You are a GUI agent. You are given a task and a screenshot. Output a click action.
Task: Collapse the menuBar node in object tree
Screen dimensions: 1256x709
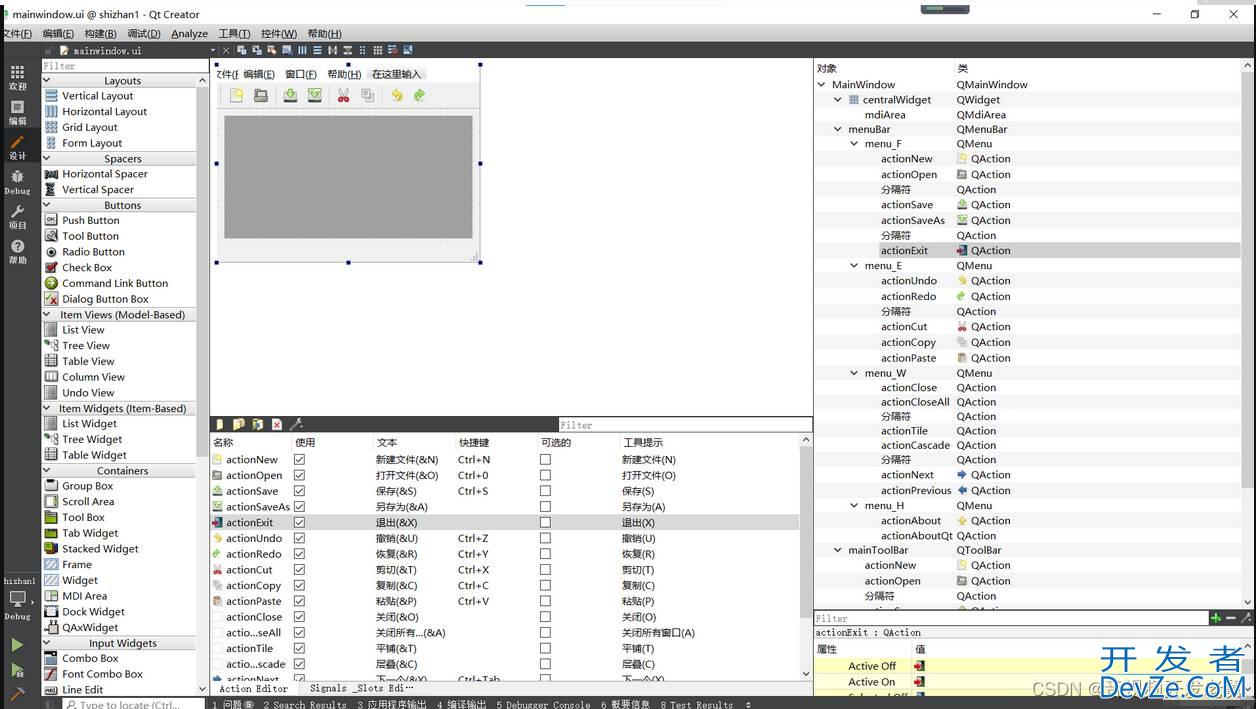click(x=838, y=129)
